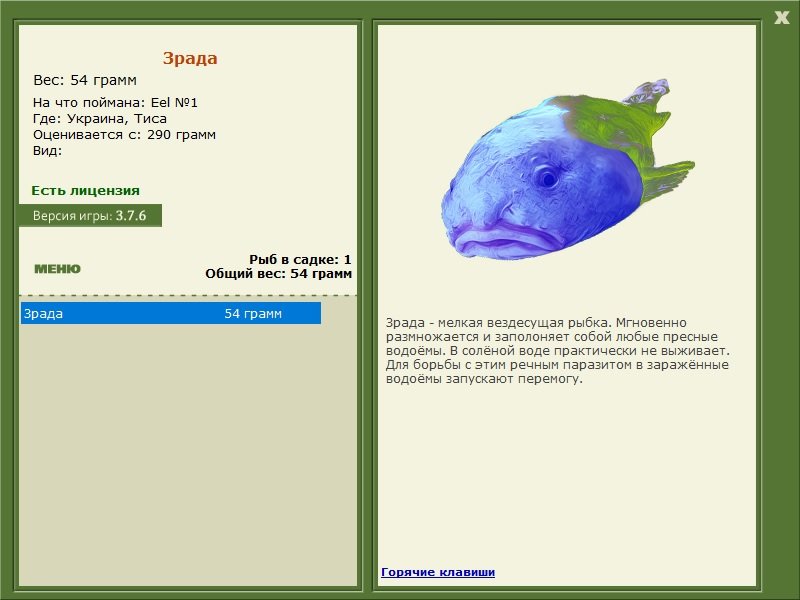The height and width of the screenshot is (600, 800).
Task: Click the Оценивается с: 290 грамм line
Action: [x=123, y=133]
